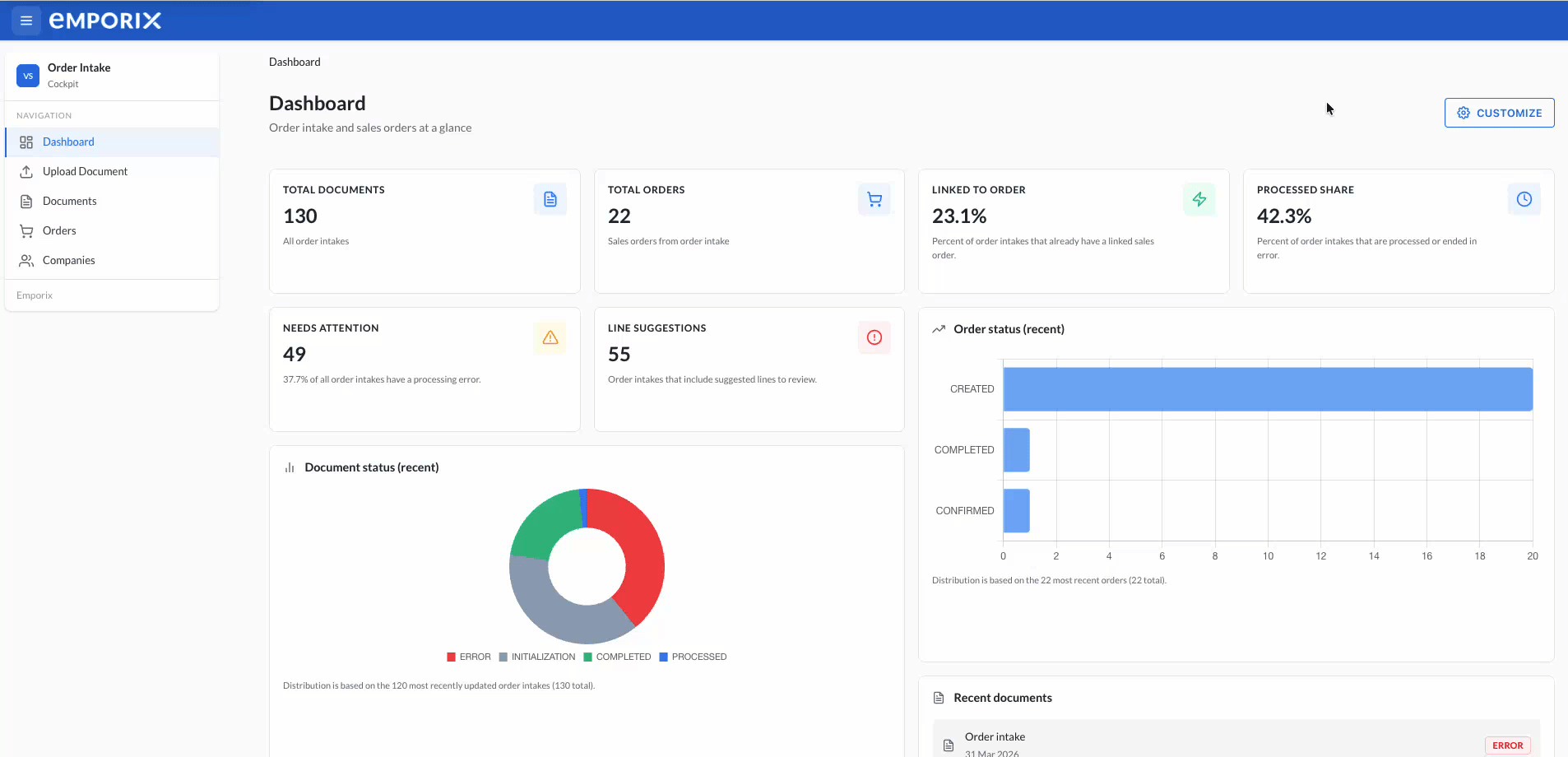Go to Upload Document page
1568x757 pixels.
pyautogui.click(x=112, y=172)
